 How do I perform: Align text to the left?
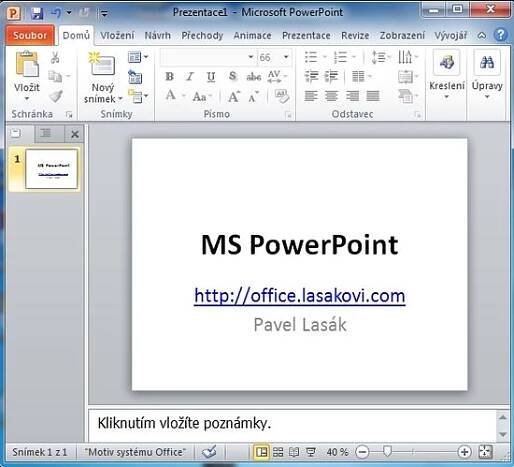pos(311,96)
